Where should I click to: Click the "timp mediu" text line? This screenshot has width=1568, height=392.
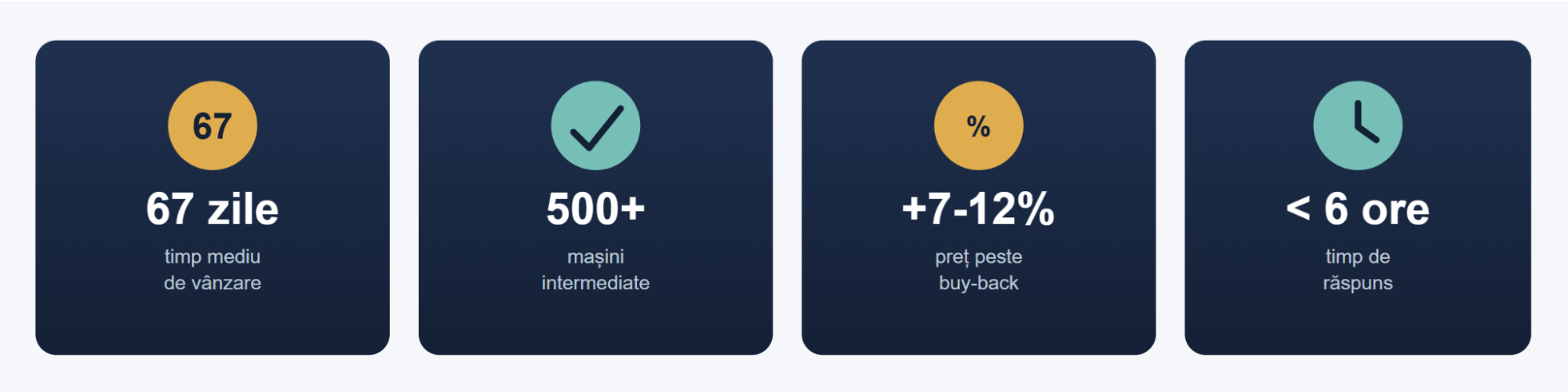213,256
